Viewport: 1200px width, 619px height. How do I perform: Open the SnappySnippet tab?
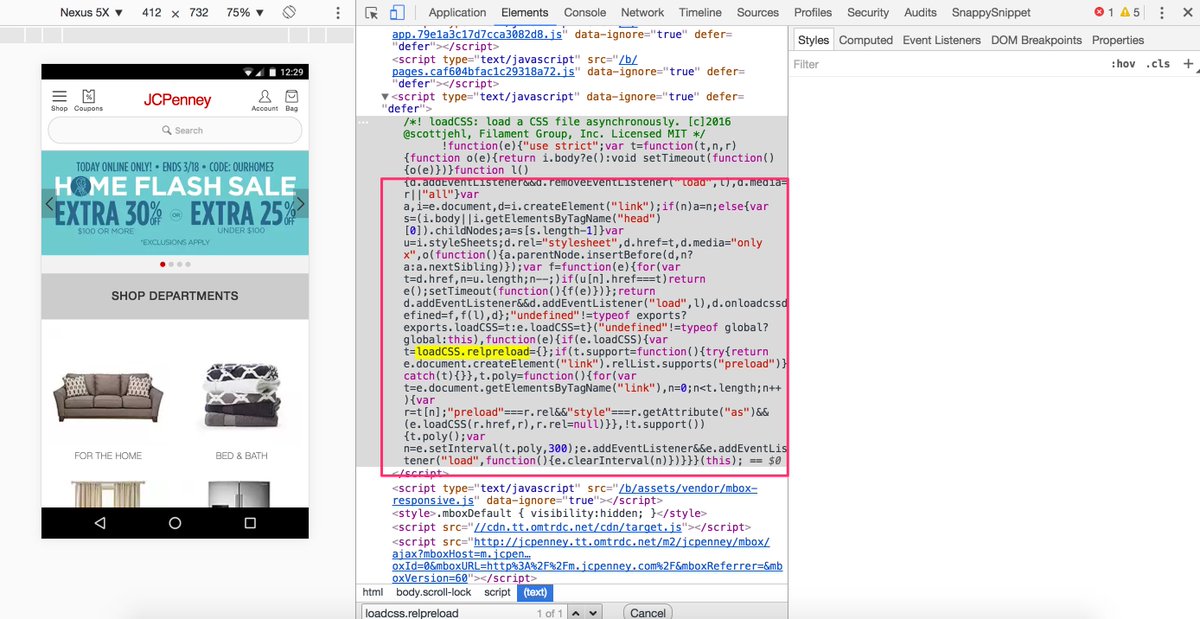[x=989, y=13]
